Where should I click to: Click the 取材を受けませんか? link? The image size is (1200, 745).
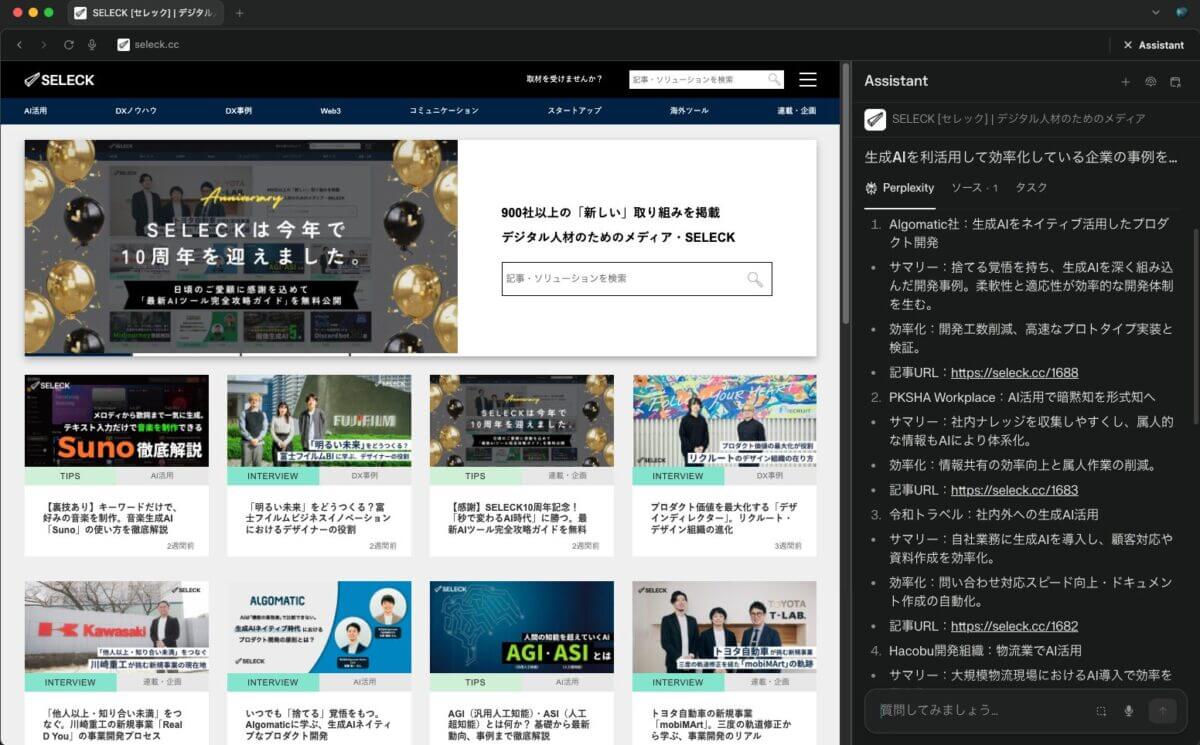(x=565, y=79)
